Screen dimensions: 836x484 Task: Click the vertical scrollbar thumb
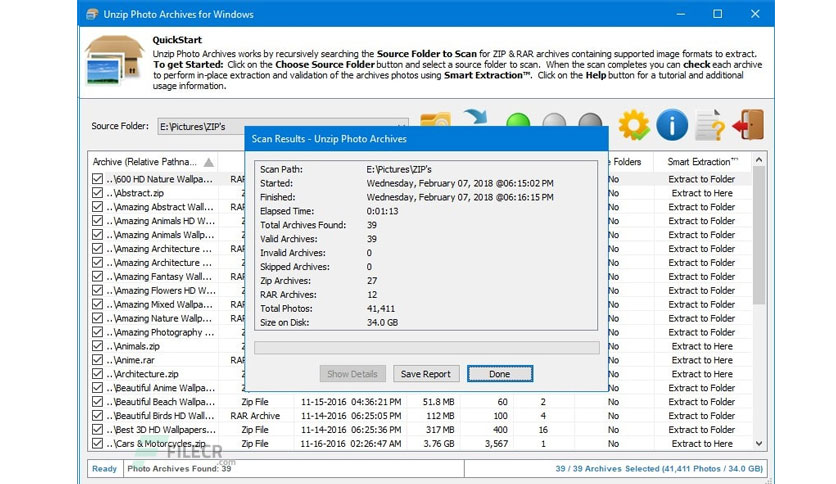(759, 235)
